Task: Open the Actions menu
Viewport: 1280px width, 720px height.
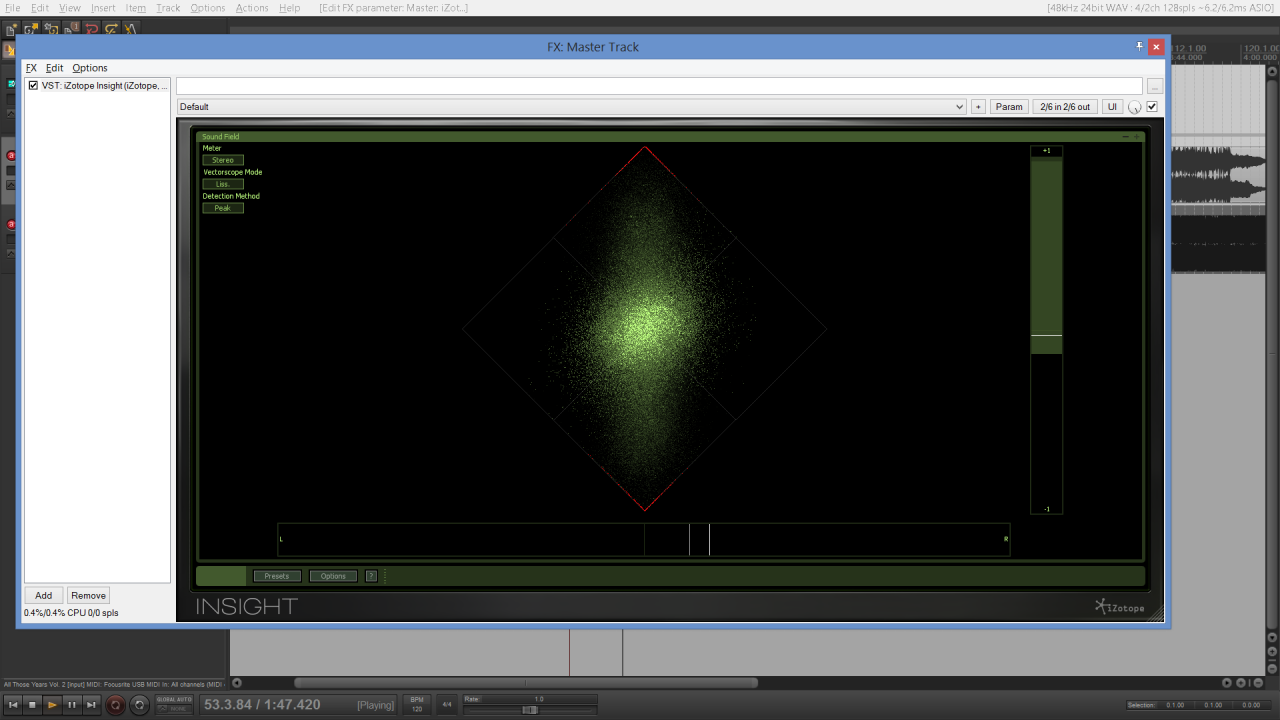Action: click(x=252, y=8)
